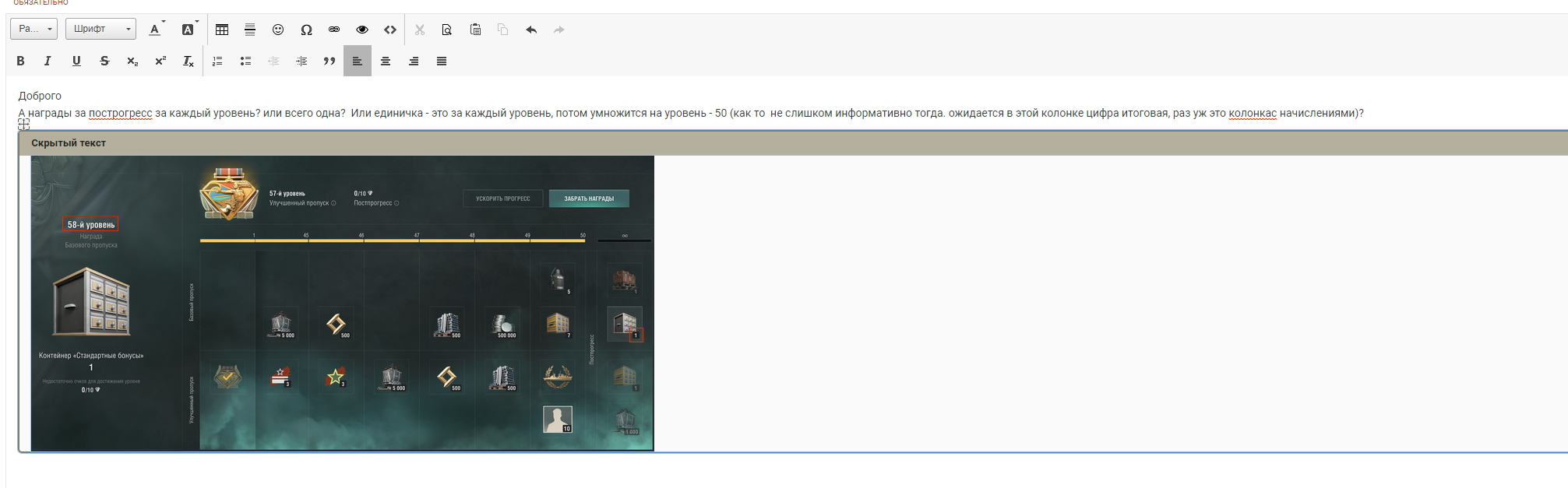Increase the indent
Screen dimensions: 1568x488
coord(301,61)
